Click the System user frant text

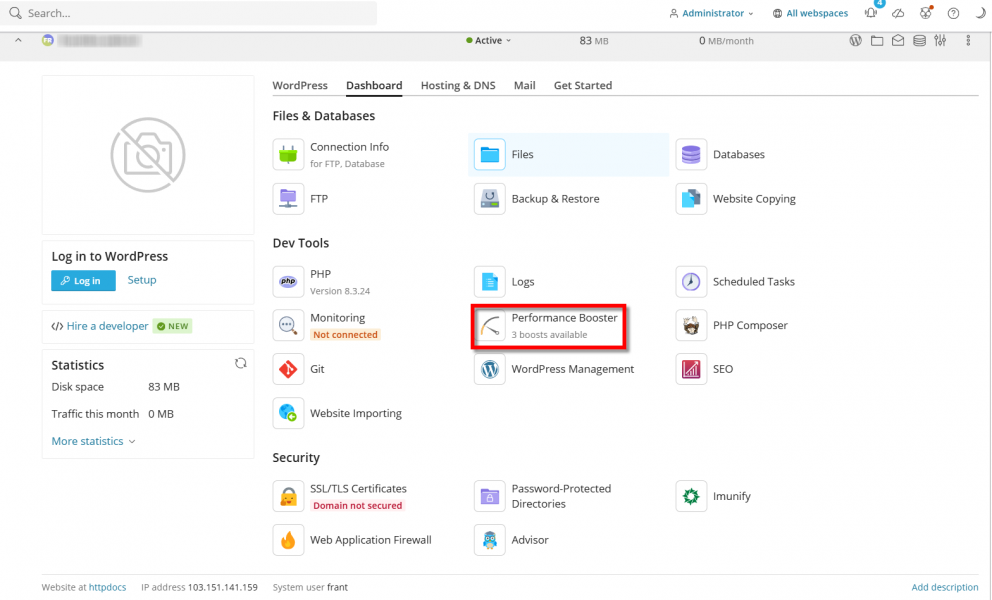coord(310,587)
